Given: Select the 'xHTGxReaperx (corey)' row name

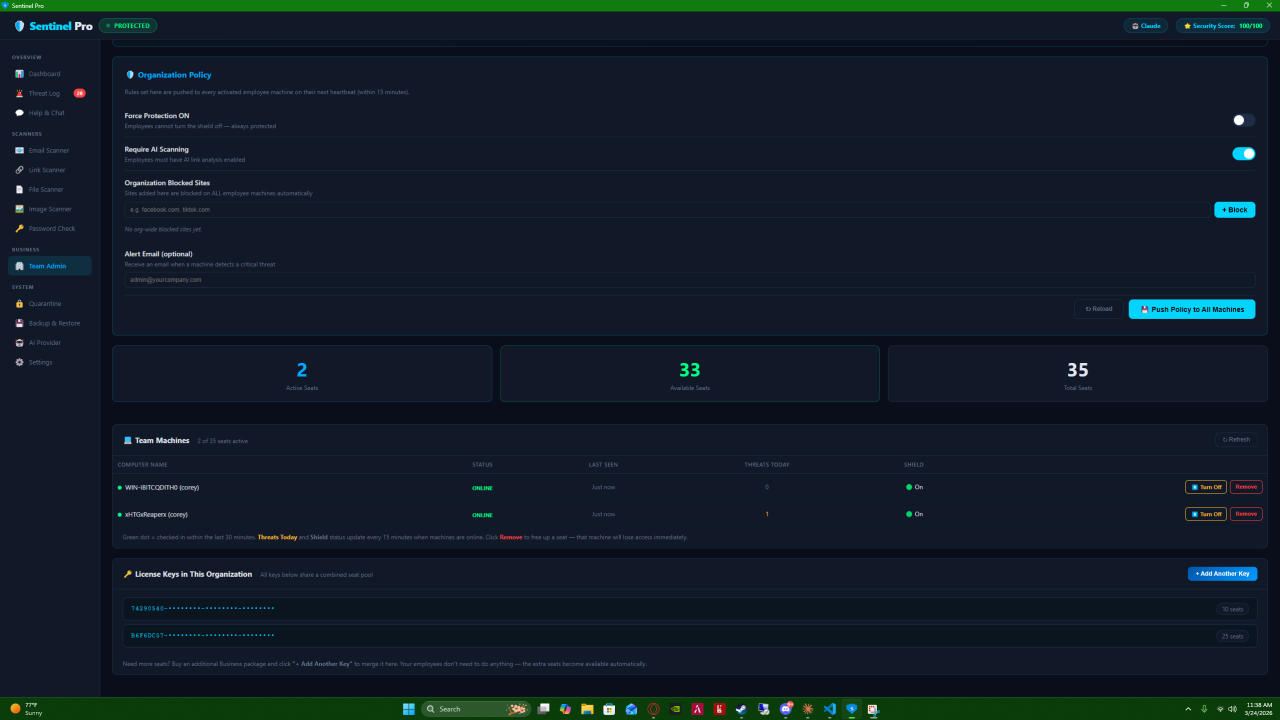Looking at the screenshot, I should pos(156,514).
